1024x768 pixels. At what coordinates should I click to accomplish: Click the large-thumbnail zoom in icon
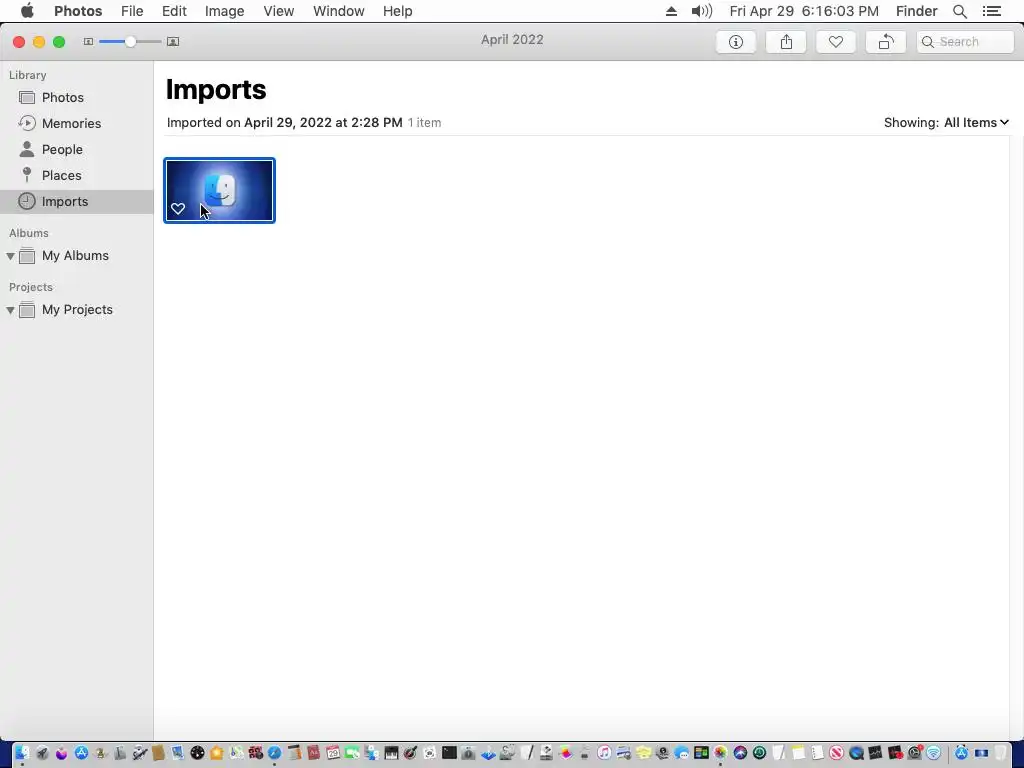pyautogui.click(x=173, y=42)
